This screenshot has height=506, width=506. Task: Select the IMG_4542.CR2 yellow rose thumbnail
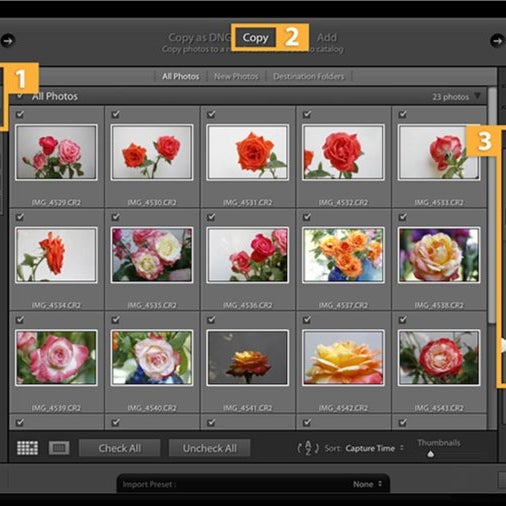click(343, 358)
